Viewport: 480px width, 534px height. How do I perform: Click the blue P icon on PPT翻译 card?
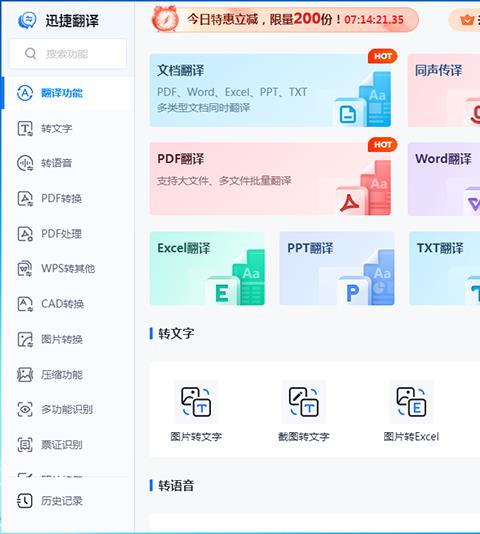tap(353, 293)
